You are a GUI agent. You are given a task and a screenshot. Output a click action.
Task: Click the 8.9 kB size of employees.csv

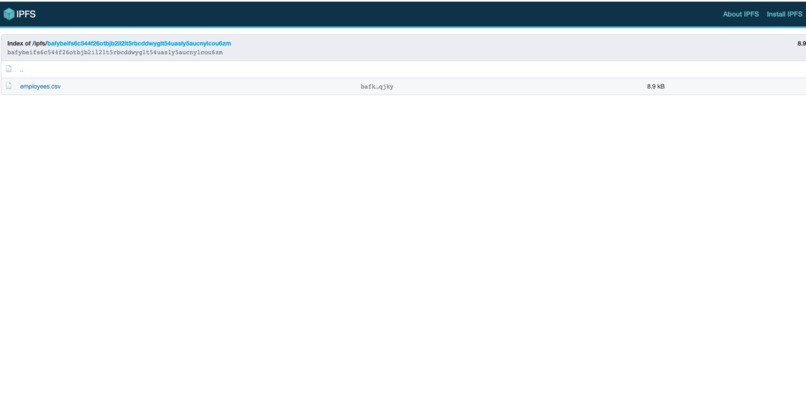(655, 86)
